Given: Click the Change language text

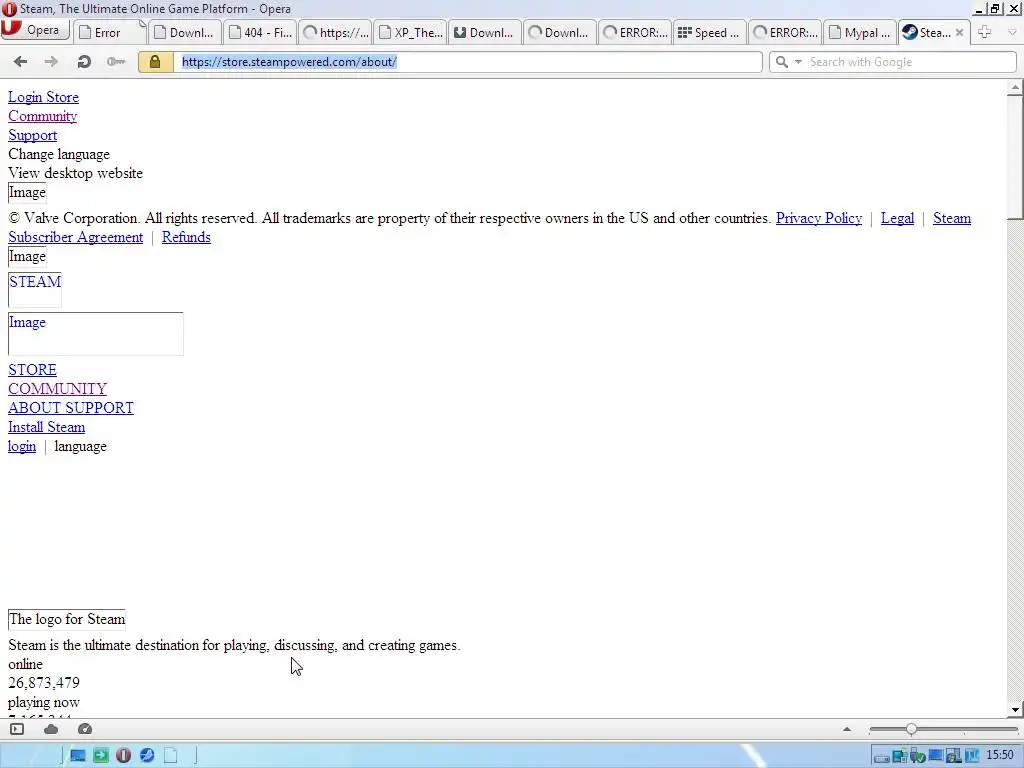Looking at the screenshot, I should click(x=59, y=154).
